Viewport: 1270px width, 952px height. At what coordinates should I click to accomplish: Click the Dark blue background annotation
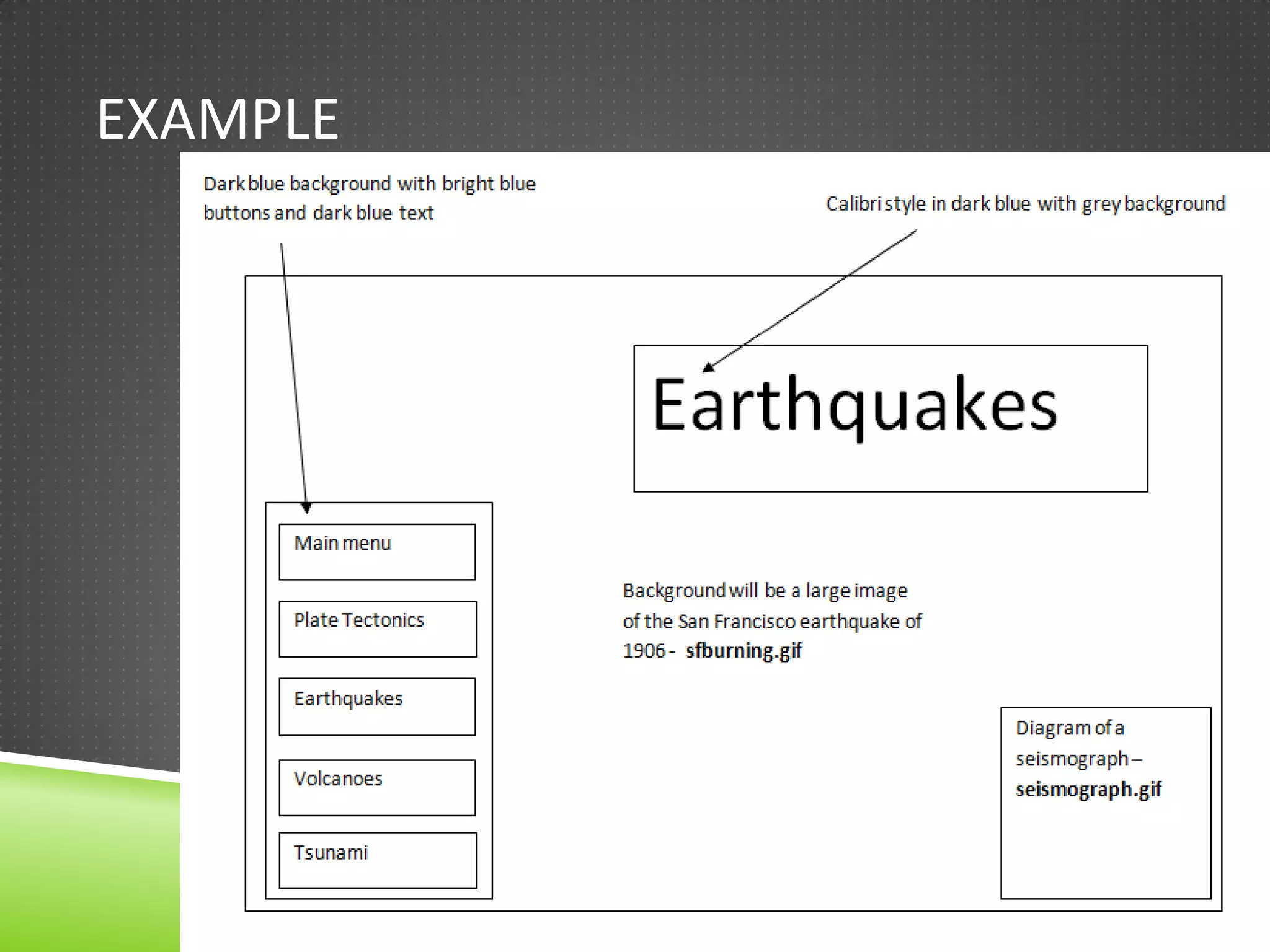pyautogui.click(x=369, y=184)
